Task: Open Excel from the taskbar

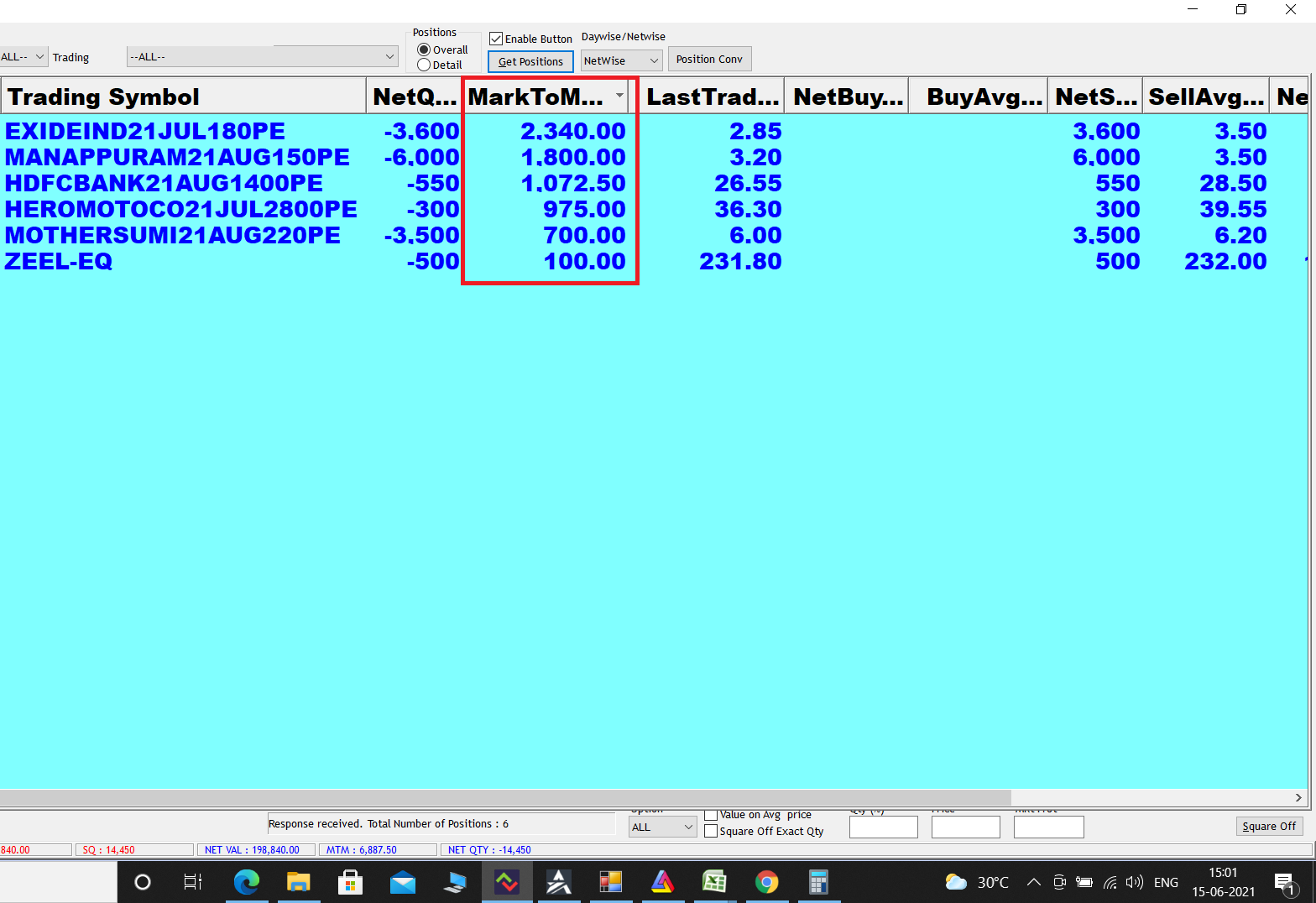Action: [x=714, y=882]
